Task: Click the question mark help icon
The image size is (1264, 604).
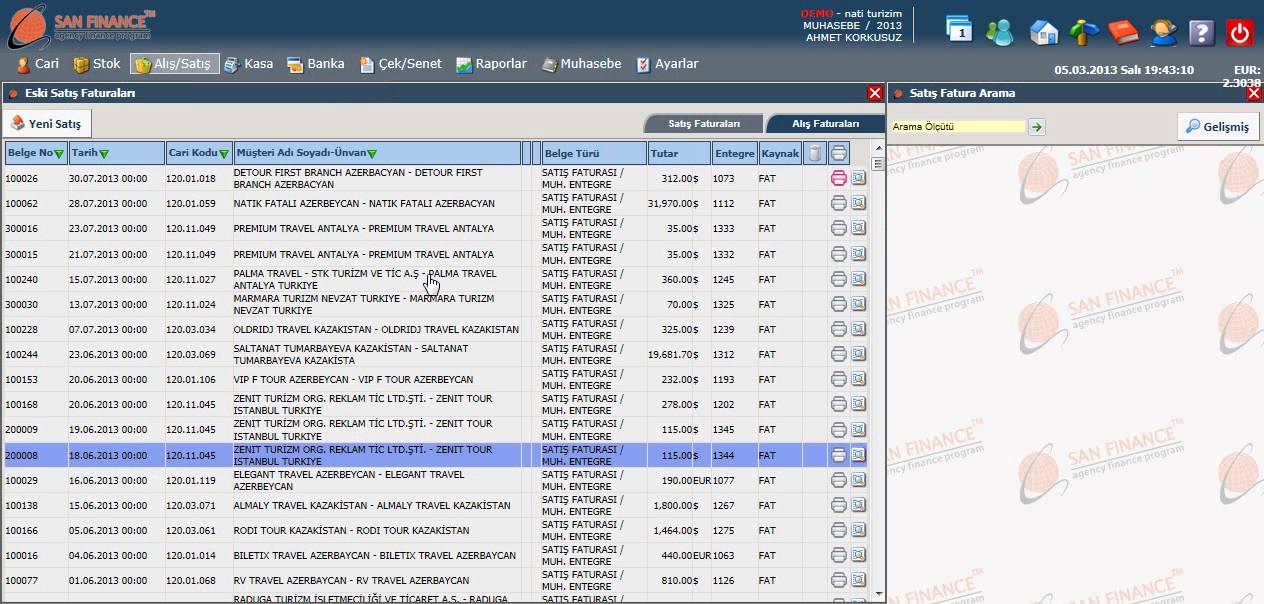Action: 1202,32
